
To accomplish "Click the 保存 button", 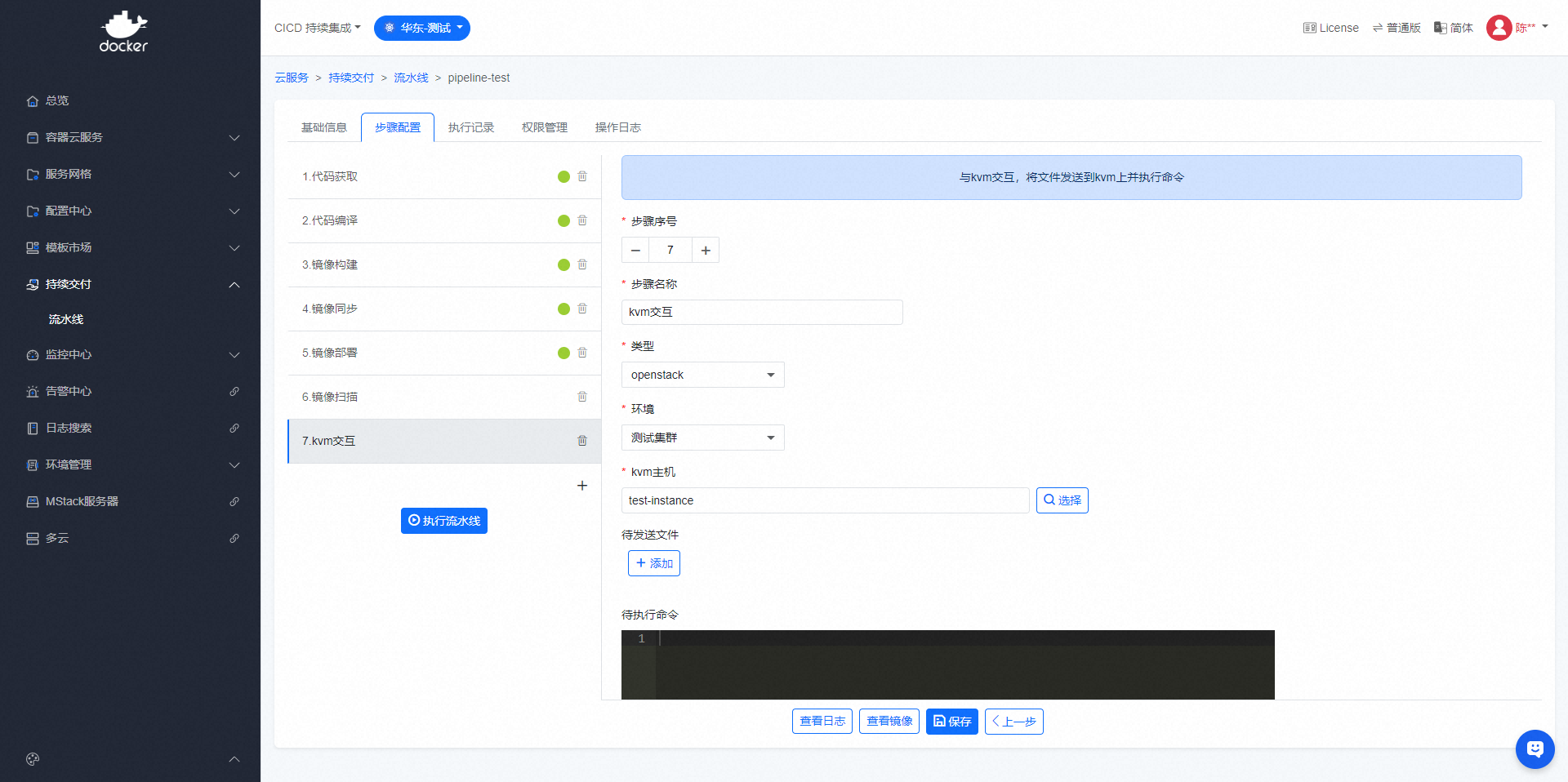I will (x=952, y=722).
